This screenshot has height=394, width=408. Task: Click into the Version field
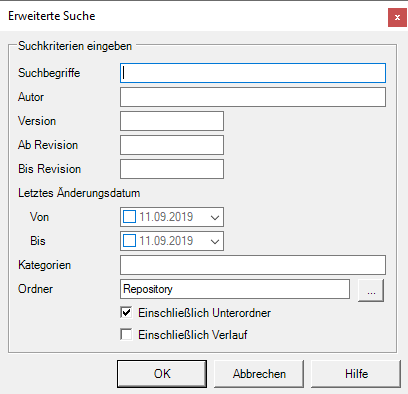click(172, 121)
